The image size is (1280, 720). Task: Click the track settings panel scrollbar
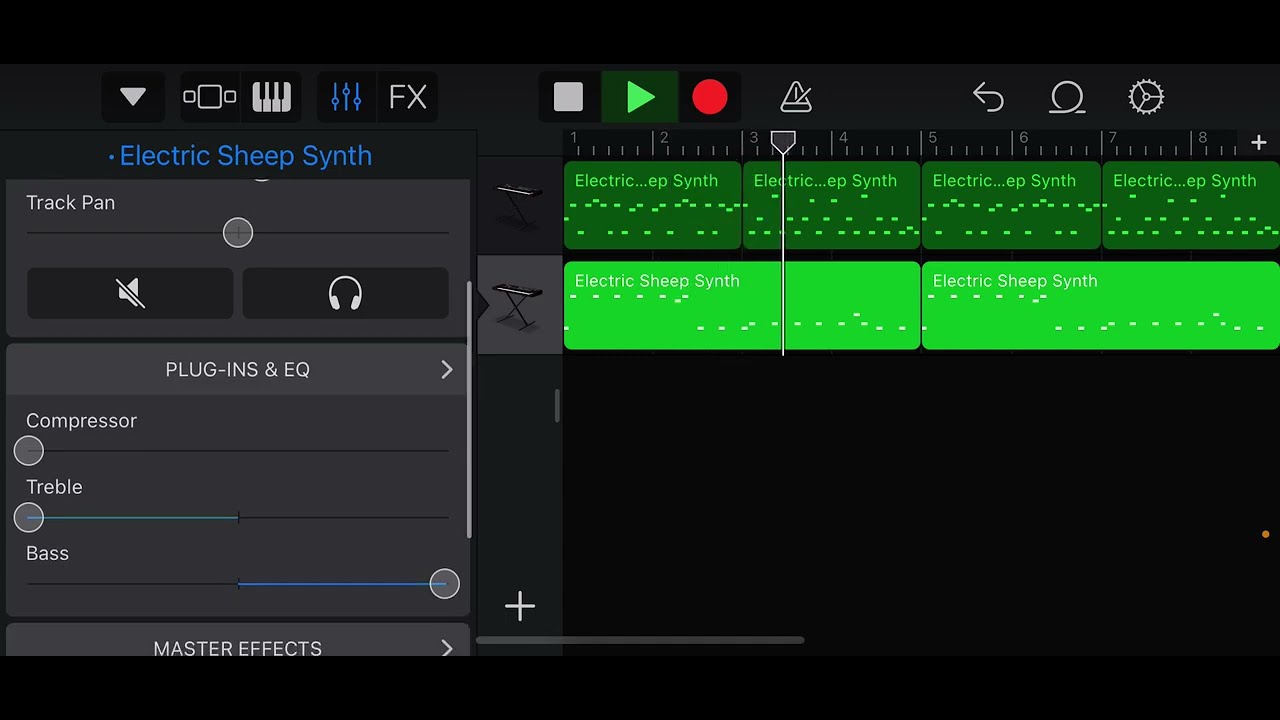click(x=469, y=410)
